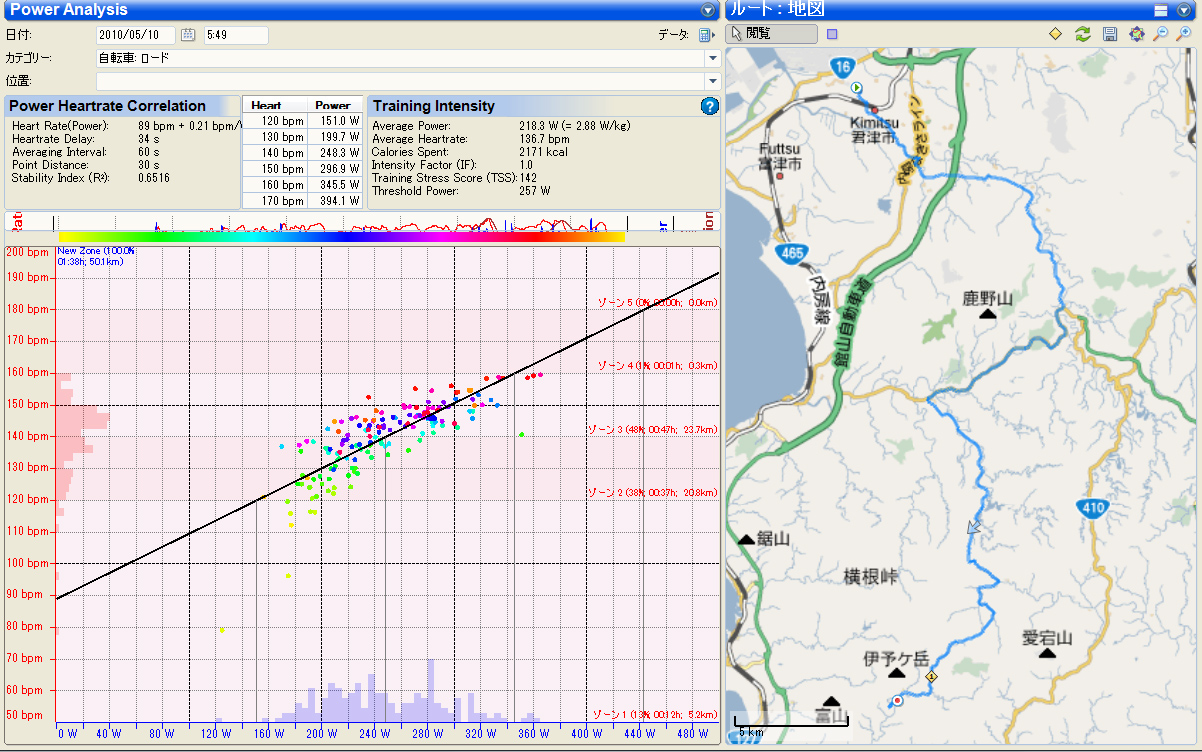Open route map panel menu arrow

(1185, 10)
